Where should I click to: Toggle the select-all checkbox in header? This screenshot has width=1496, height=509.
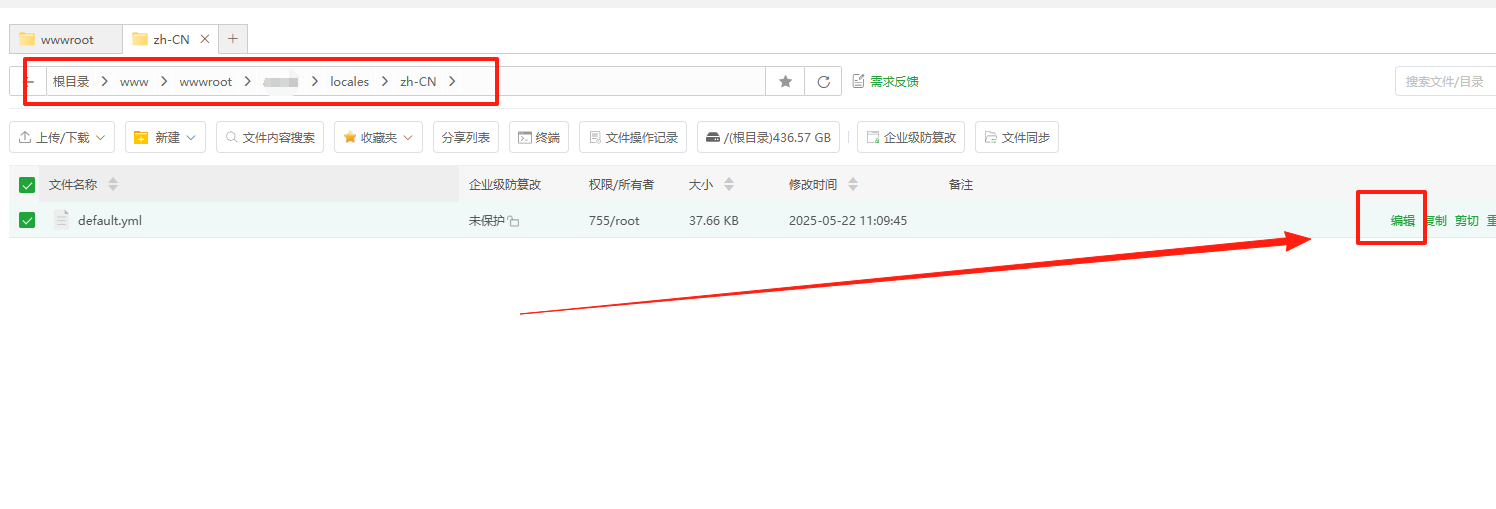point(27,185)
